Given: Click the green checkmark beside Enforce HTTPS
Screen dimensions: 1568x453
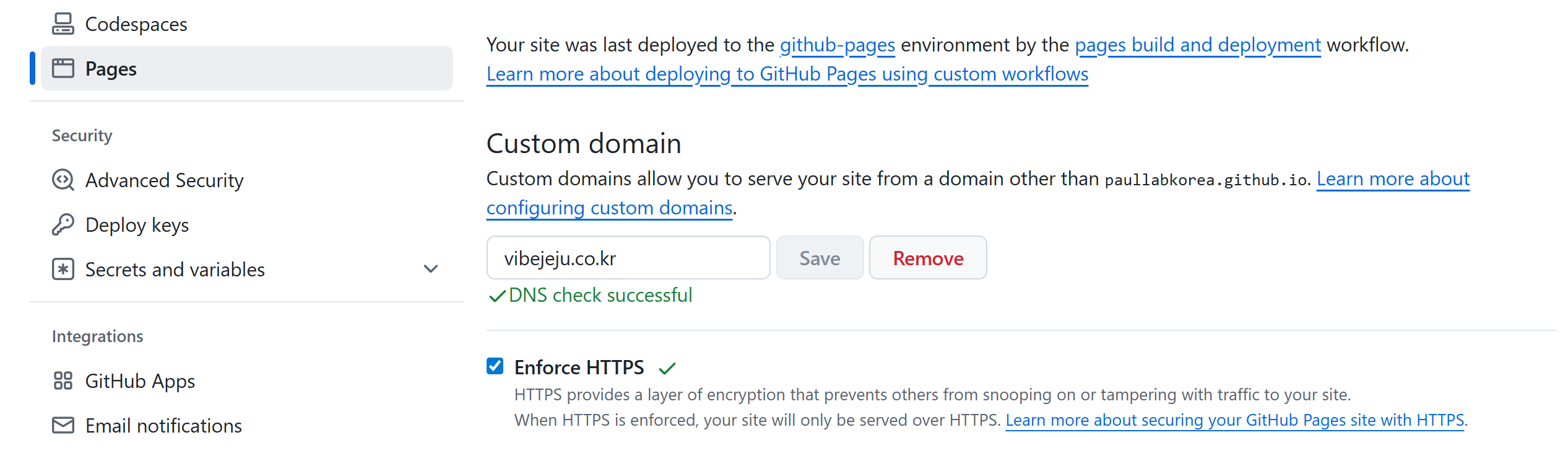Looking at the screenshot, I should click(x=667, y=369).
